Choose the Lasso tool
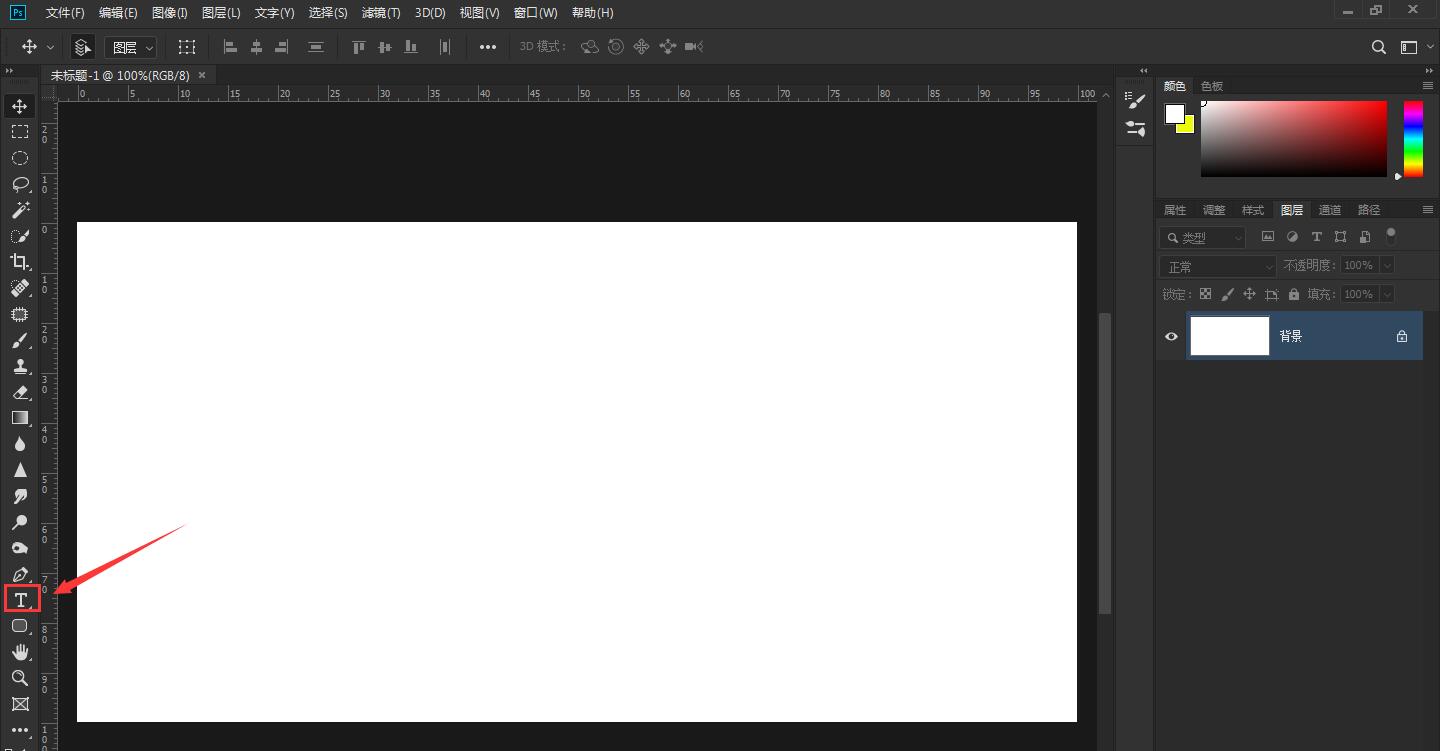The width and height of the screenshot is (1440, 751). pyautogui.click(x=20, y=184)
